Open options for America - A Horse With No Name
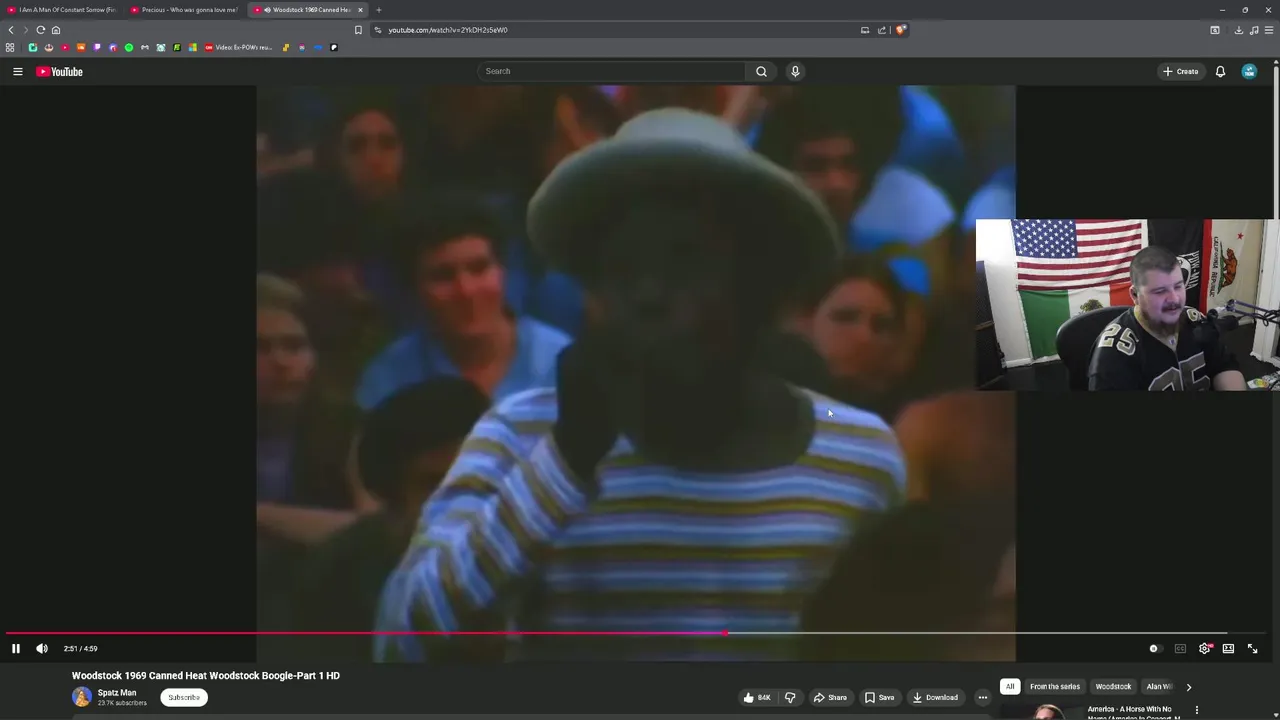1280x720 pixels. coord(1197,710)
